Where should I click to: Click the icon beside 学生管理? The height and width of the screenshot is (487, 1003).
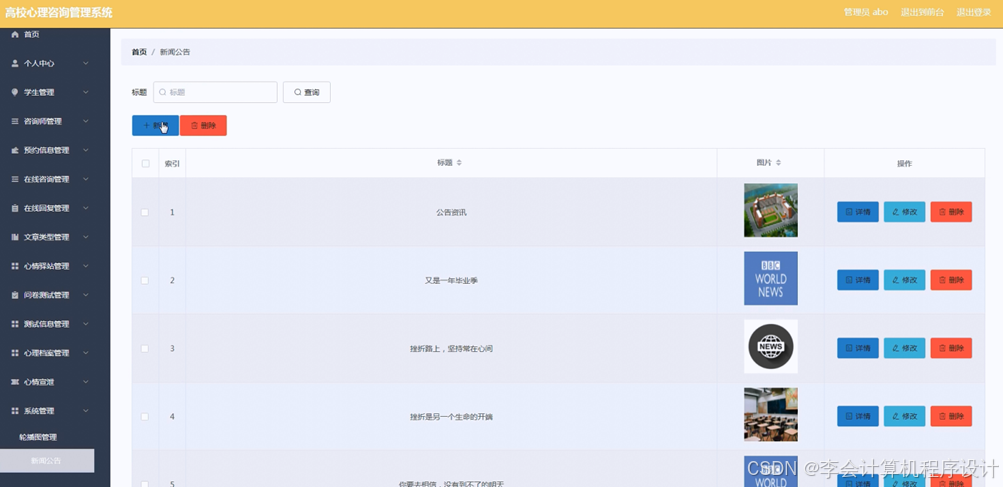[x=15, y=92]
